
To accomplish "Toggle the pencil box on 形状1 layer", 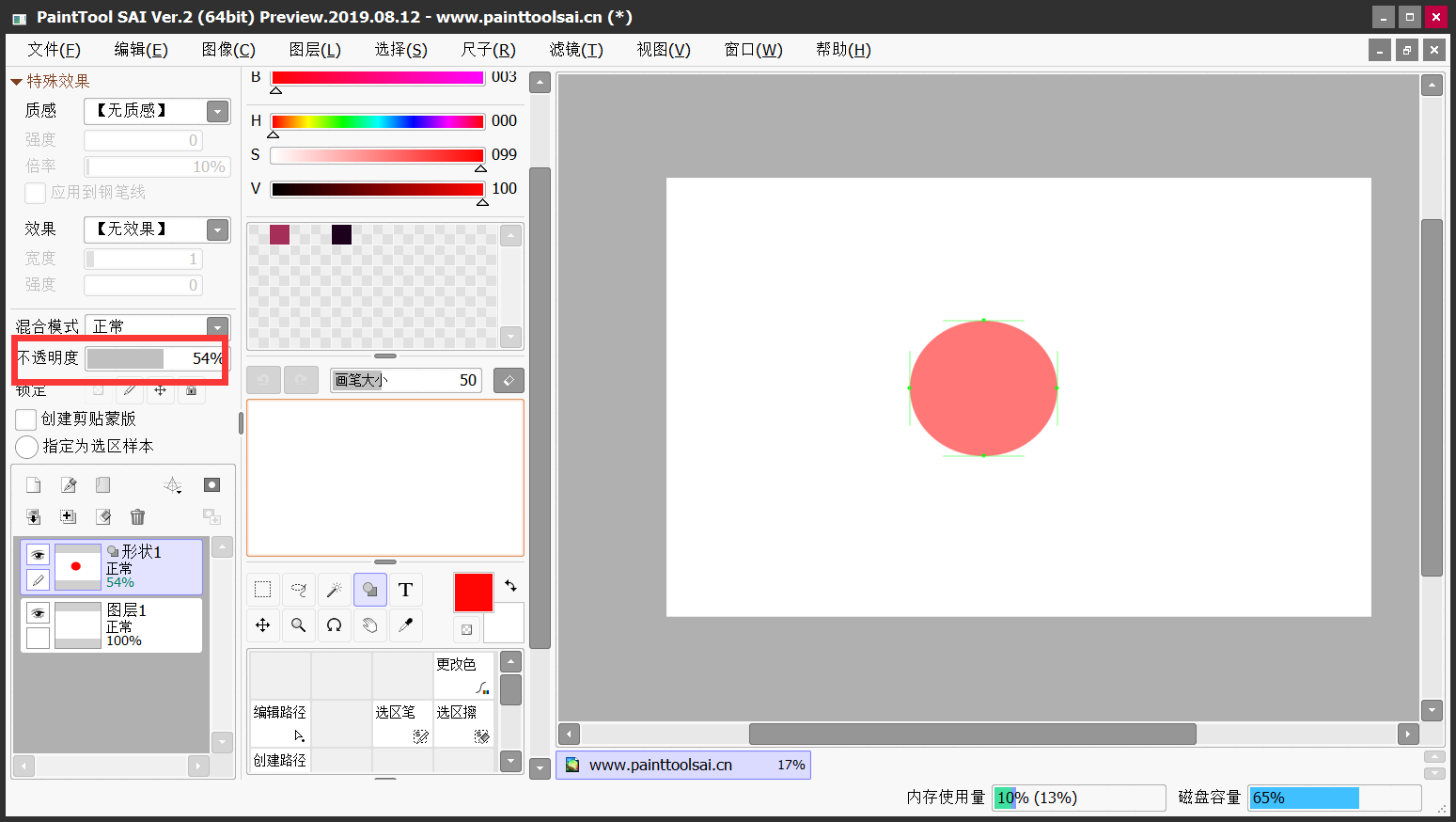I will pos(38,579).
